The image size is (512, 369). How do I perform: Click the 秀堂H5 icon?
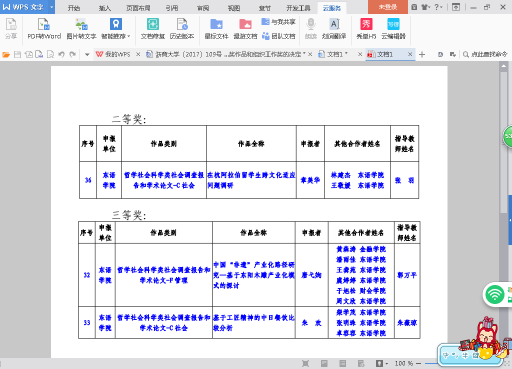coord(366,29)
